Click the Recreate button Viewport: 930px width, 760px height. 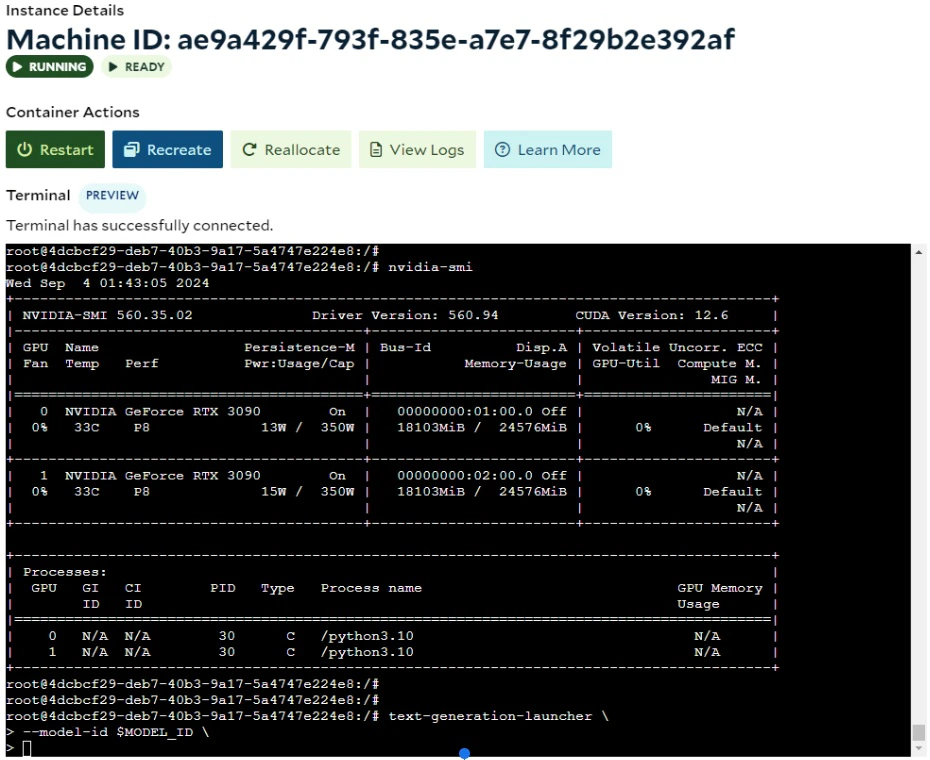point(167,150)
